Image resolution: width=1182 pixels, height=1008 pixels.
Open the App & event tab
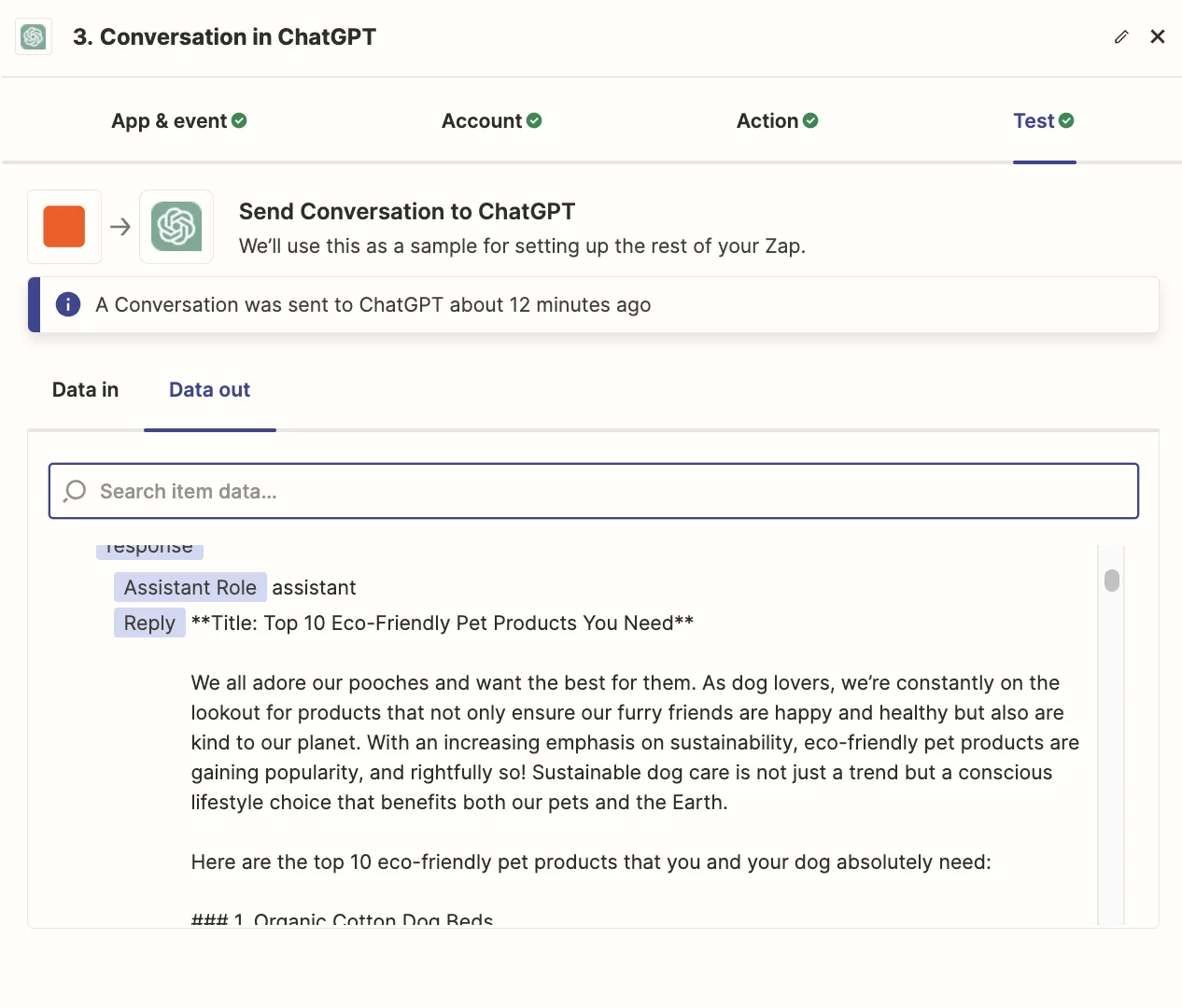[179, 121]
